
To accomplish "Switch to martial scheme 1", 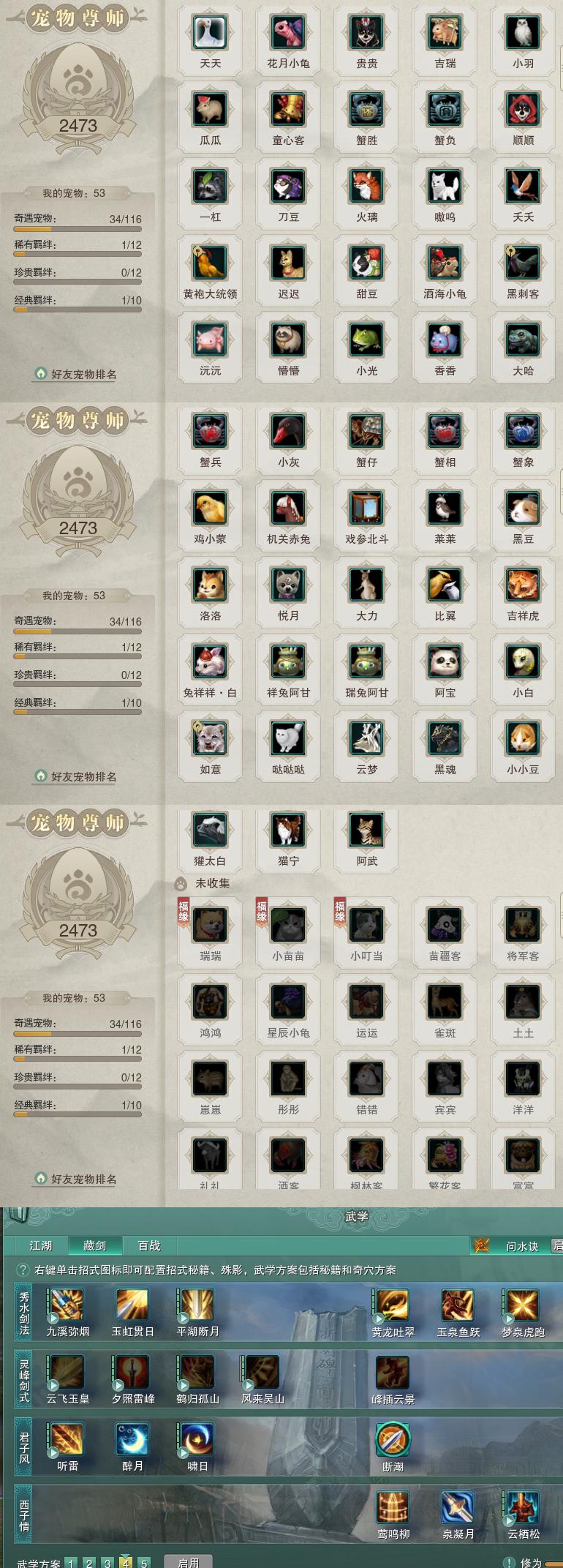I will coord(71,1563).
